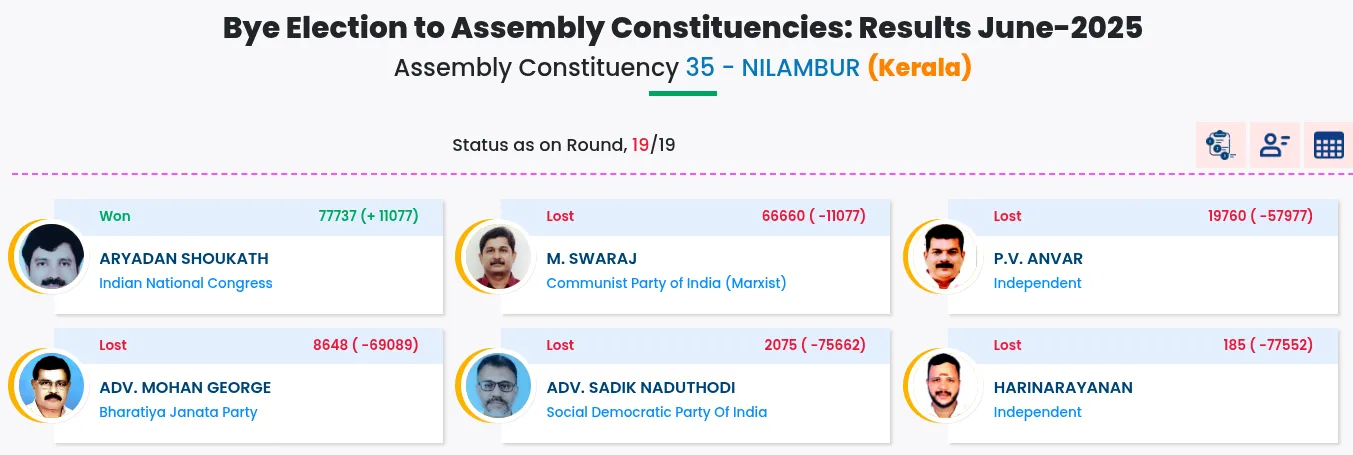Screen dimensions: 1353x455
Task: Click the Bharatiya Janata Party label
Action: point(178,412)
